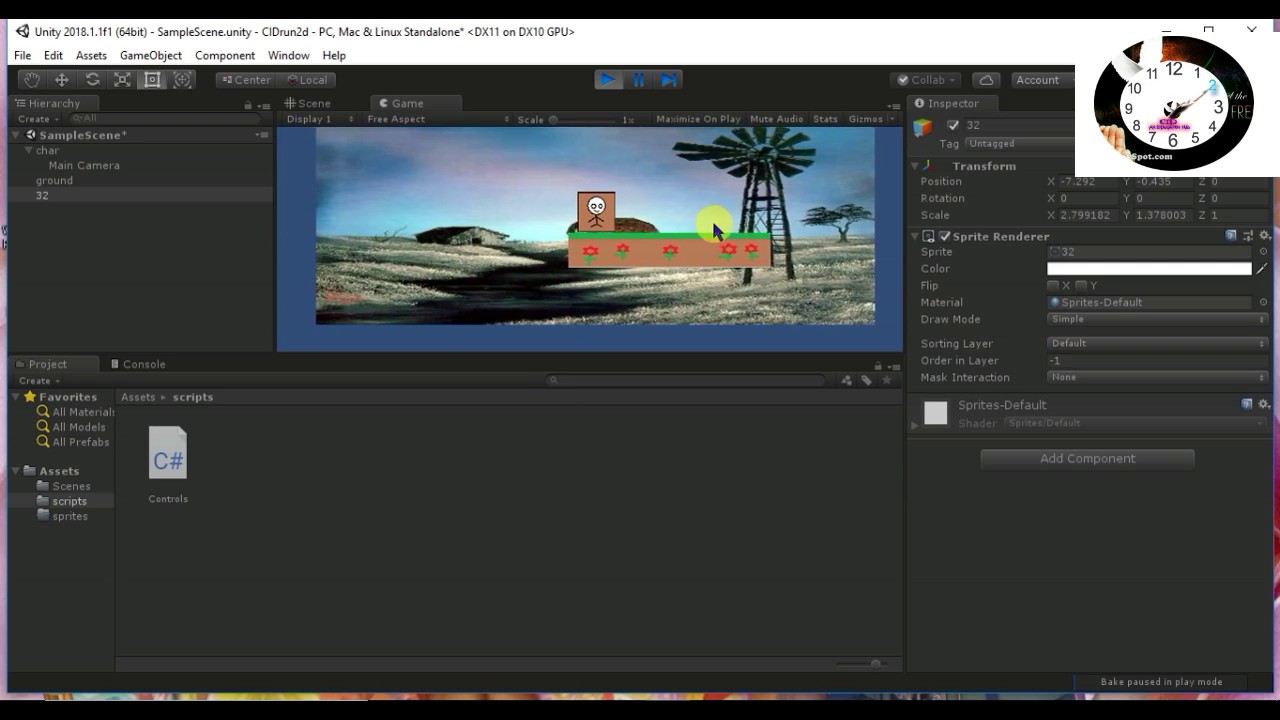
Task: Open the Cloud services icon
Action: point(986,80)
